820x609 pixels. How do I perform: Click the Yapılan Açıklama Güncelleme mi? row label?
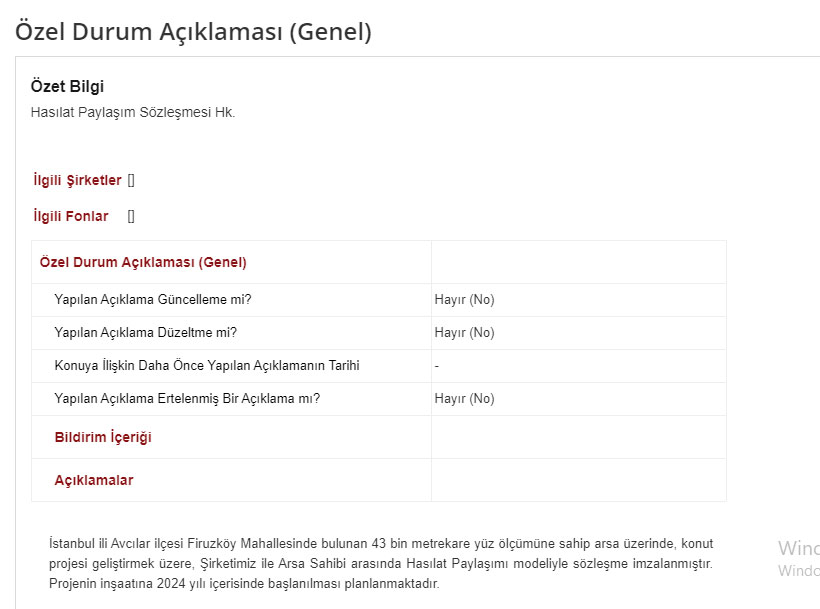click(153, 300)
